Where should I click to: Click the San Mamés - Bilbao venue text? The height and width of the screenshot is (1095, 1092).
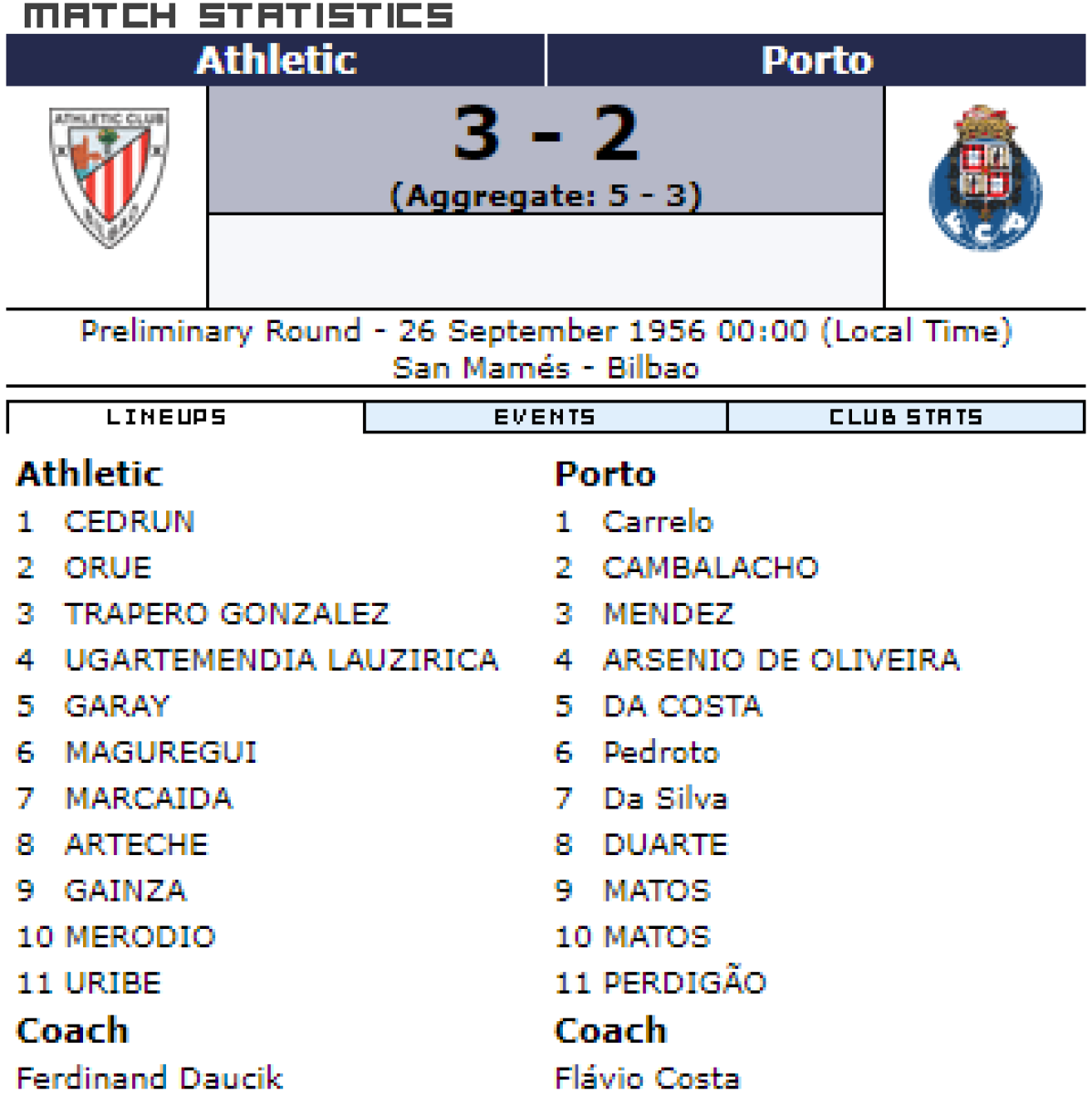click(546, 368)
